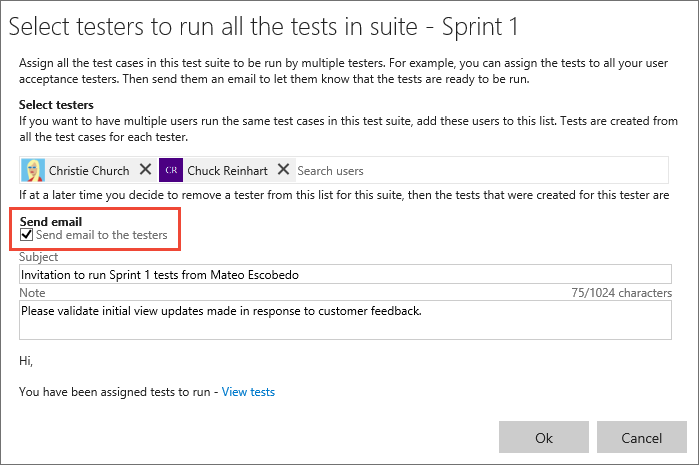Remove Chuck Reinhart from the testers list
This screenshot has width=699, height=465.
[283, 170]
